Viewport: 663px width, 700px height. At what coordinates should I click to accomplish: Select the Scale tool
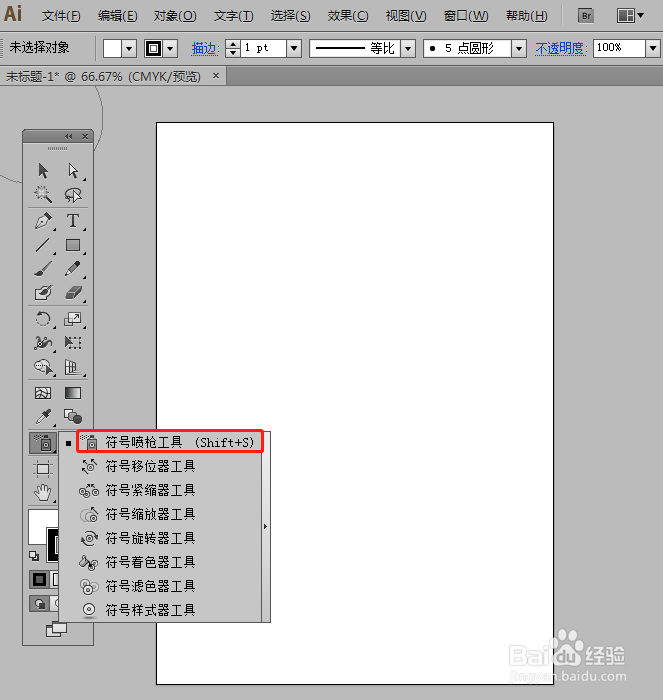73,319
